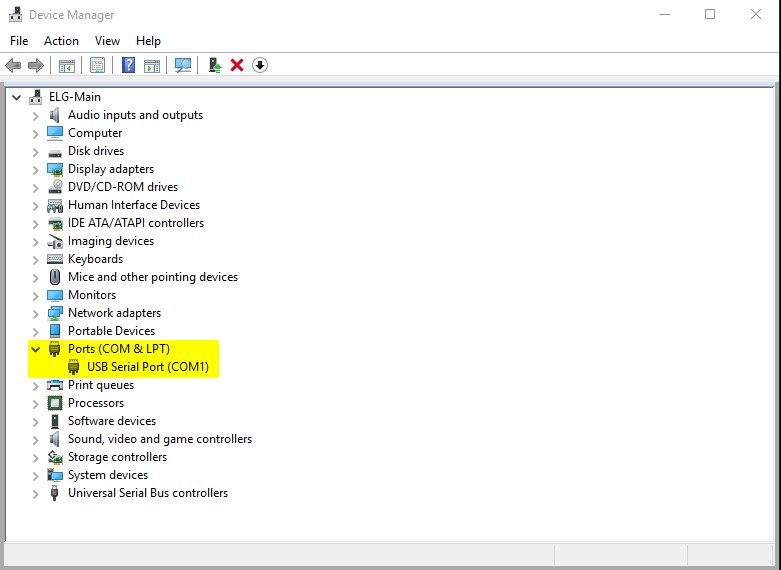The height and width of the screenshot is (570, 781).
Task: Expand the Display adapters category
Action: pos(36,169)
